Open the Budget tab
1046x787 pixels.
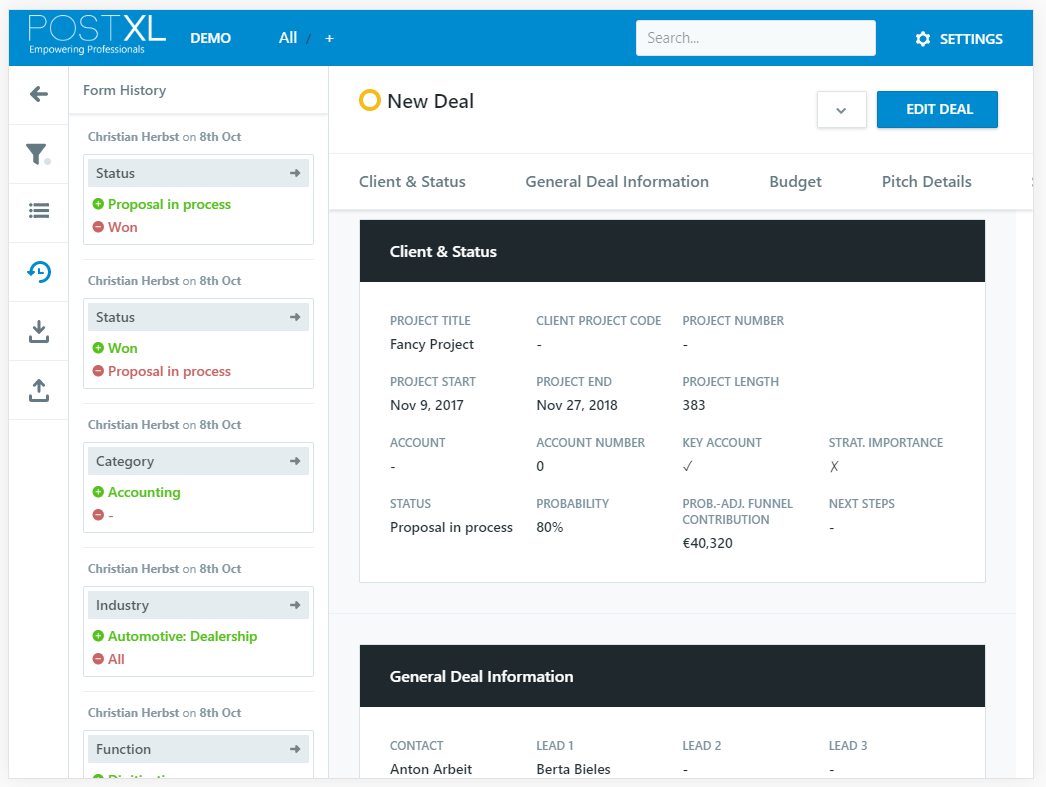[795, 182]
